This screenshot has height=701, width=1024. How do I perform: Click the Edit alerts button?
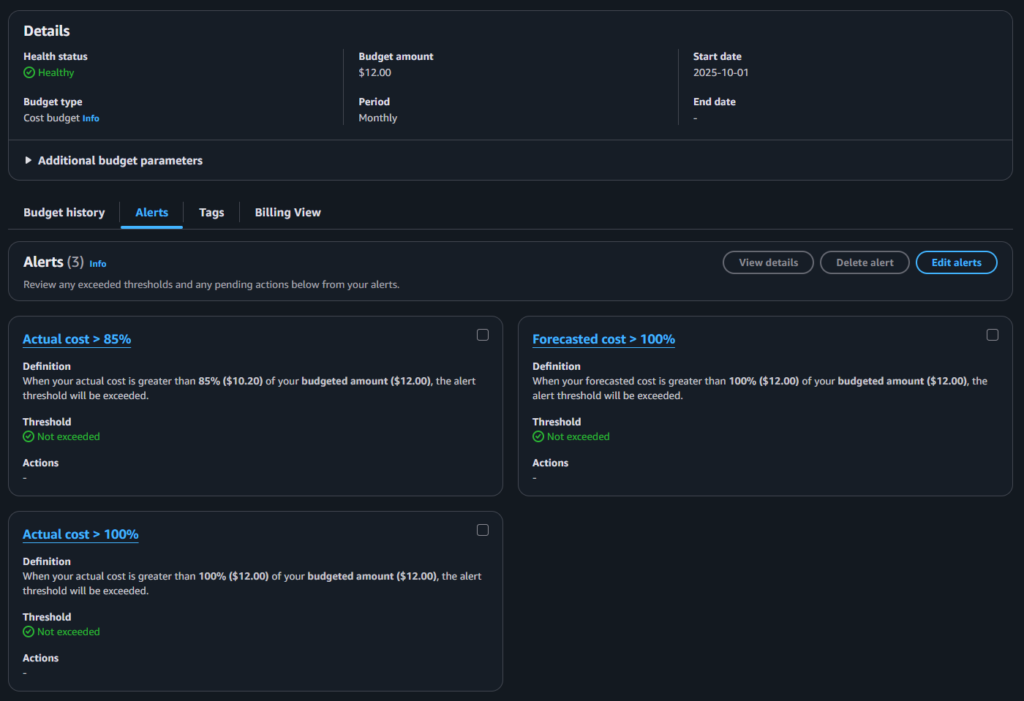point(956,262)
